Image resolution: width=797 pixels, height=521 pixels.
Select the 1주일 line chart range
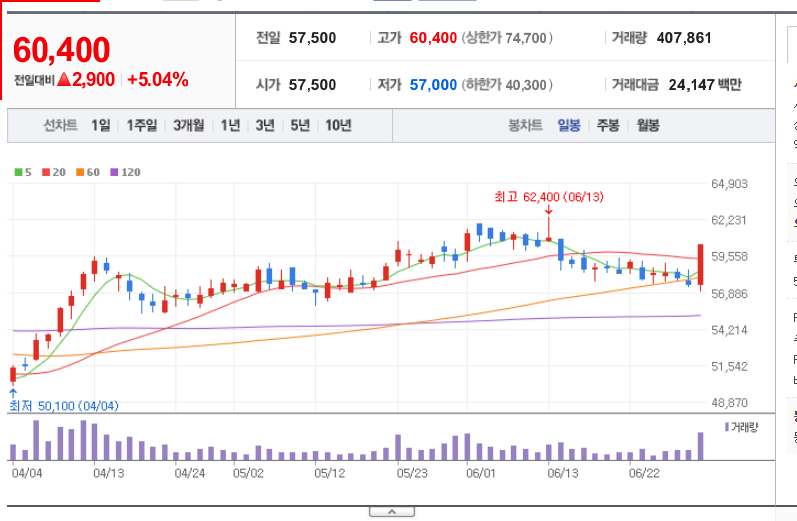[x=142, y=125]
